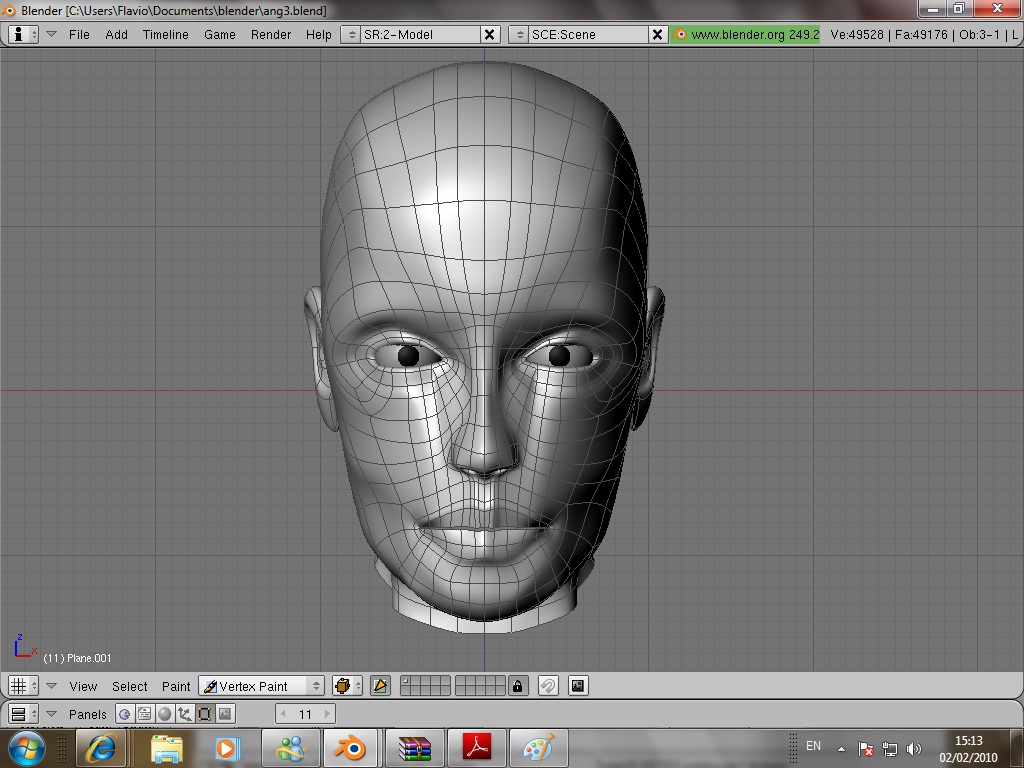The height and width of the screenshot is (768, 1024).
Task: Switch to Editing context buttons
Action: 205,714
